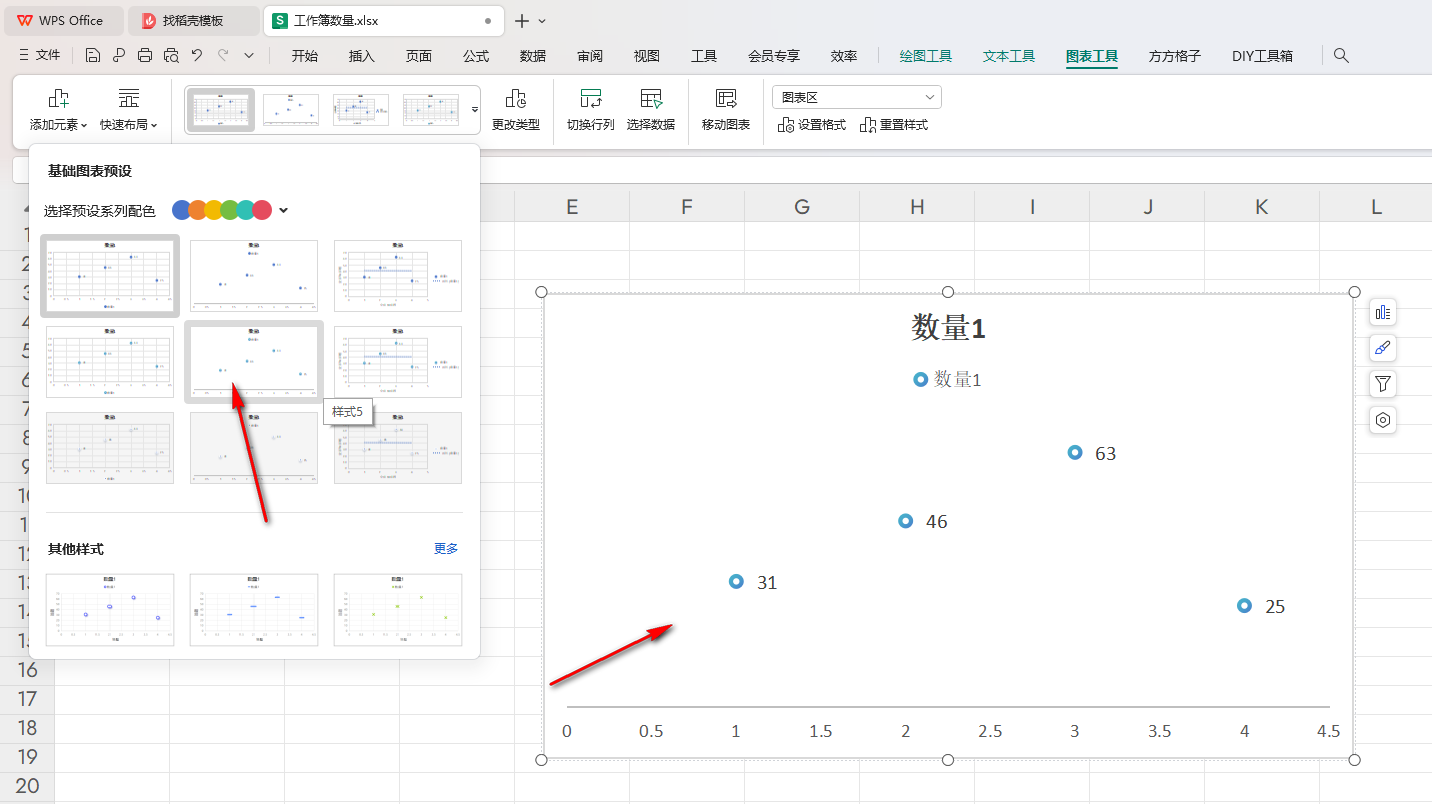Choose gray preset style in row three, left
Image resolution: width=1432 pixels, height=804 pixels.
pyautogui.click(x=110, y=448)
